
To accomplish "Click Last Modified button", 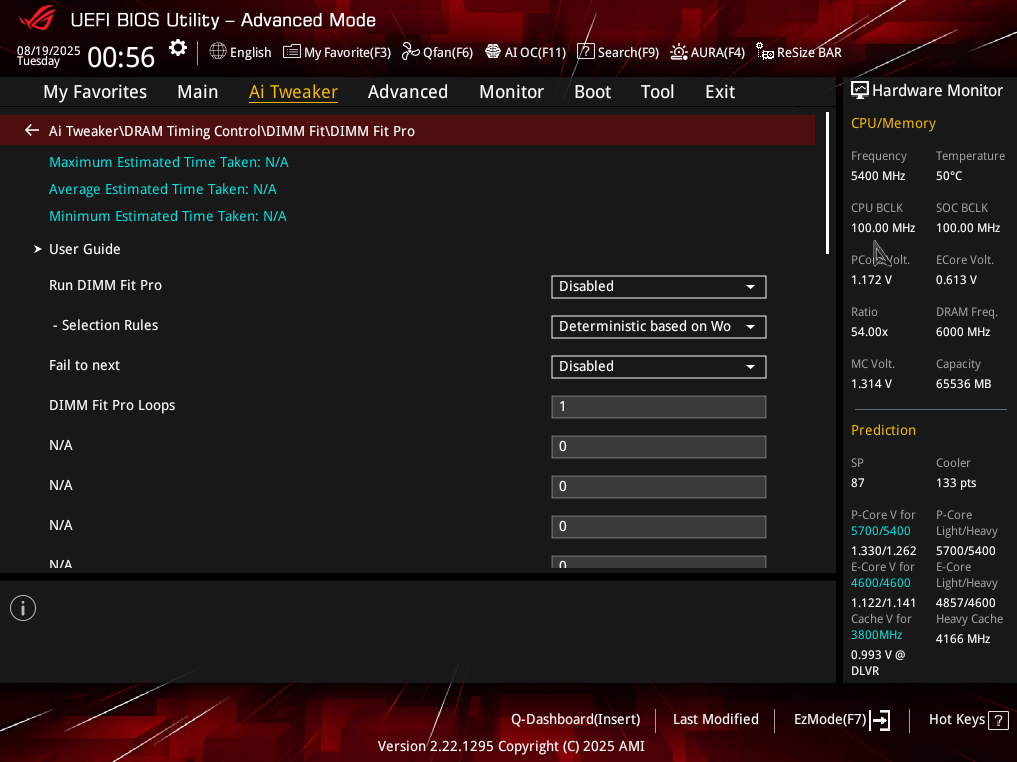I will (715, 719).
